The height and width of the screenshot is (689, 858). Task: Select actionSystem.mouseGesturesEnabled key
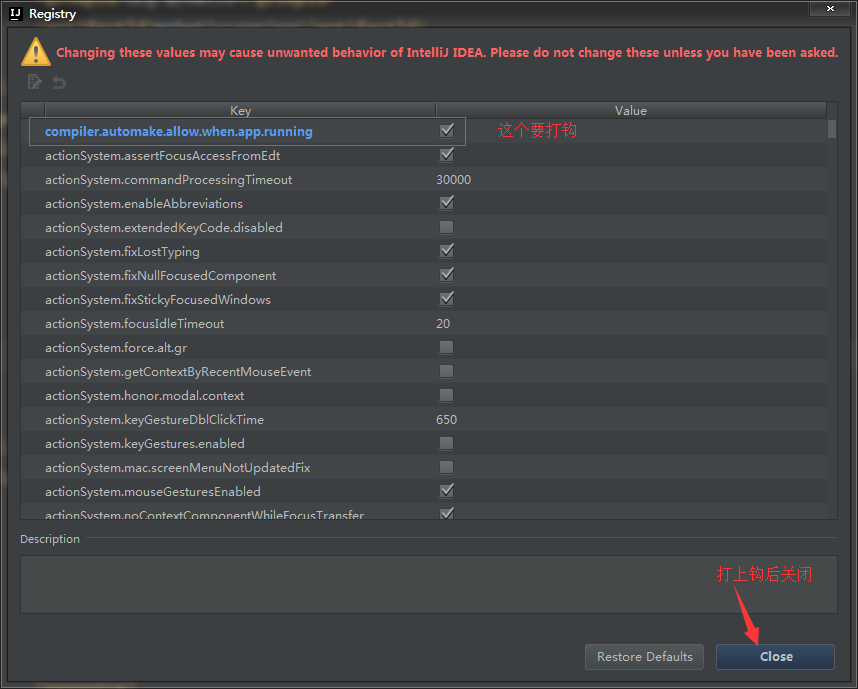coord(153,492)
